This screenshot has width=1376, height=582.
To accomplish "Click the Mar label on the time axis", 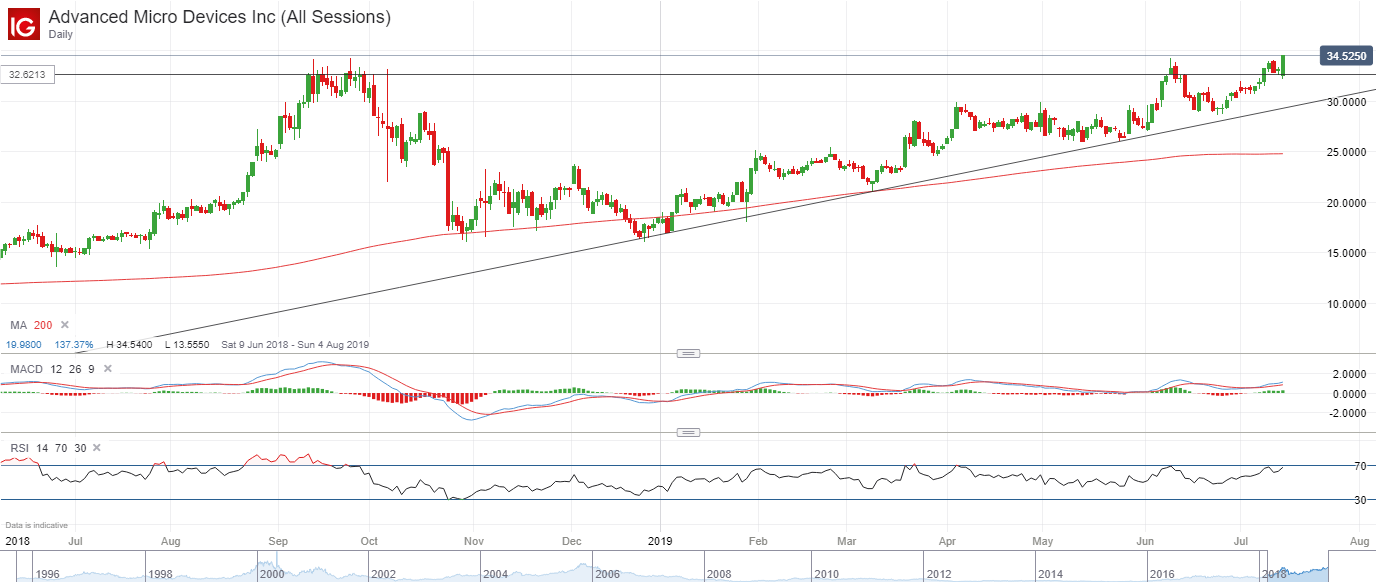I will pyautogui.click(x=847, y=542).
